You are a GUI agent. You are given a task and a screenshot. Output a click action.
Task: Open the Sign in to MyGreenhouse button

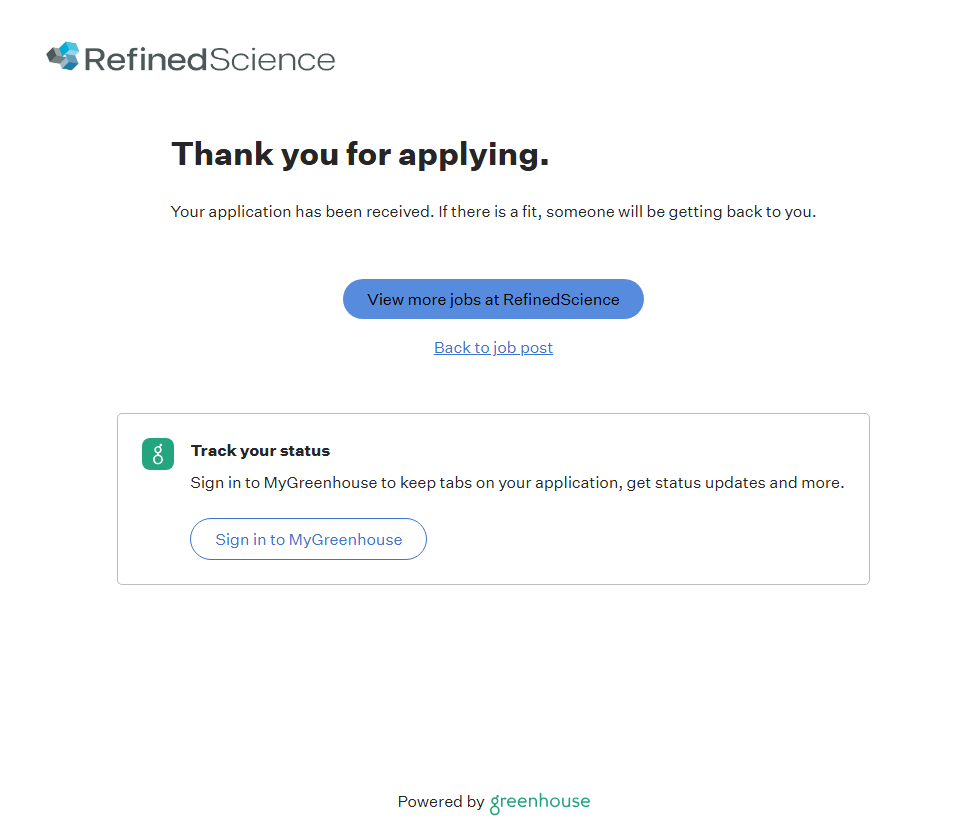308,539
